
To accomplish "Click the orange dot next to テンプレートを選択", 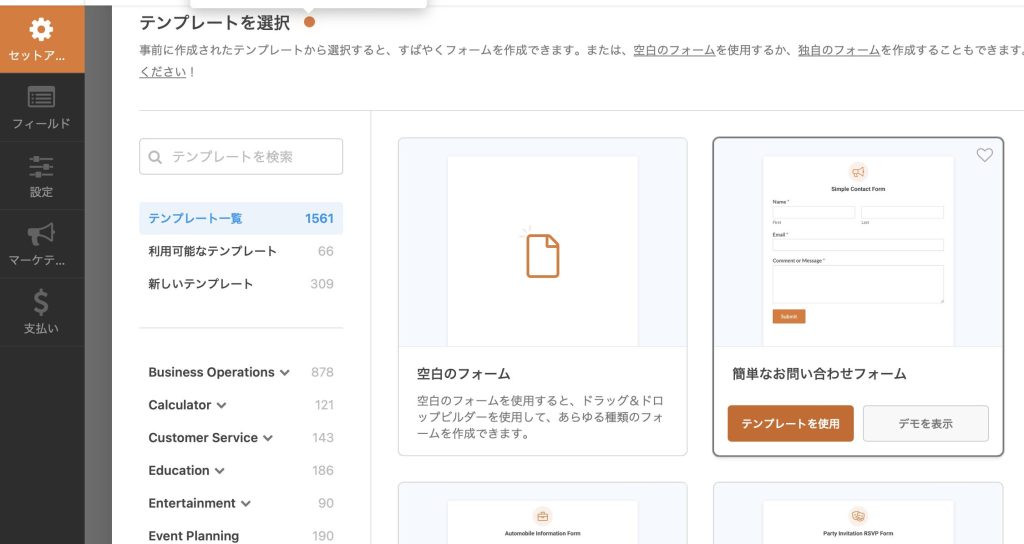I will [309, 22].
